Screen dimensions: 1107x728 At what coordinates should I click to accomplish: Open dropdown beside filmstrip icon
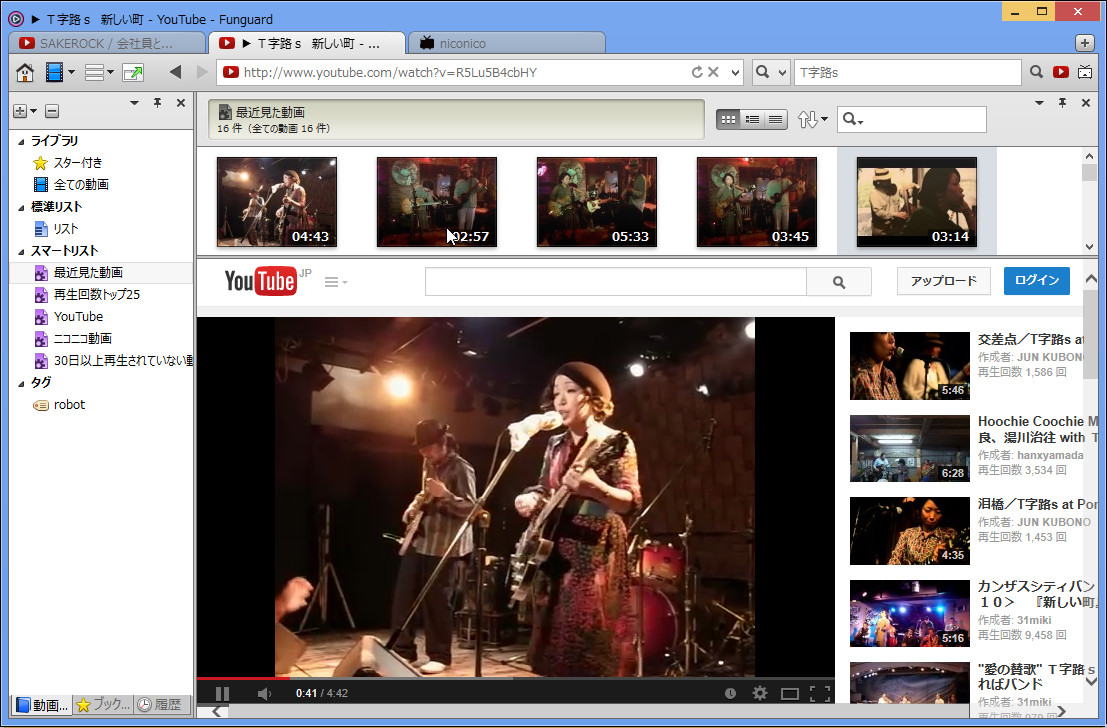point(71,73)
